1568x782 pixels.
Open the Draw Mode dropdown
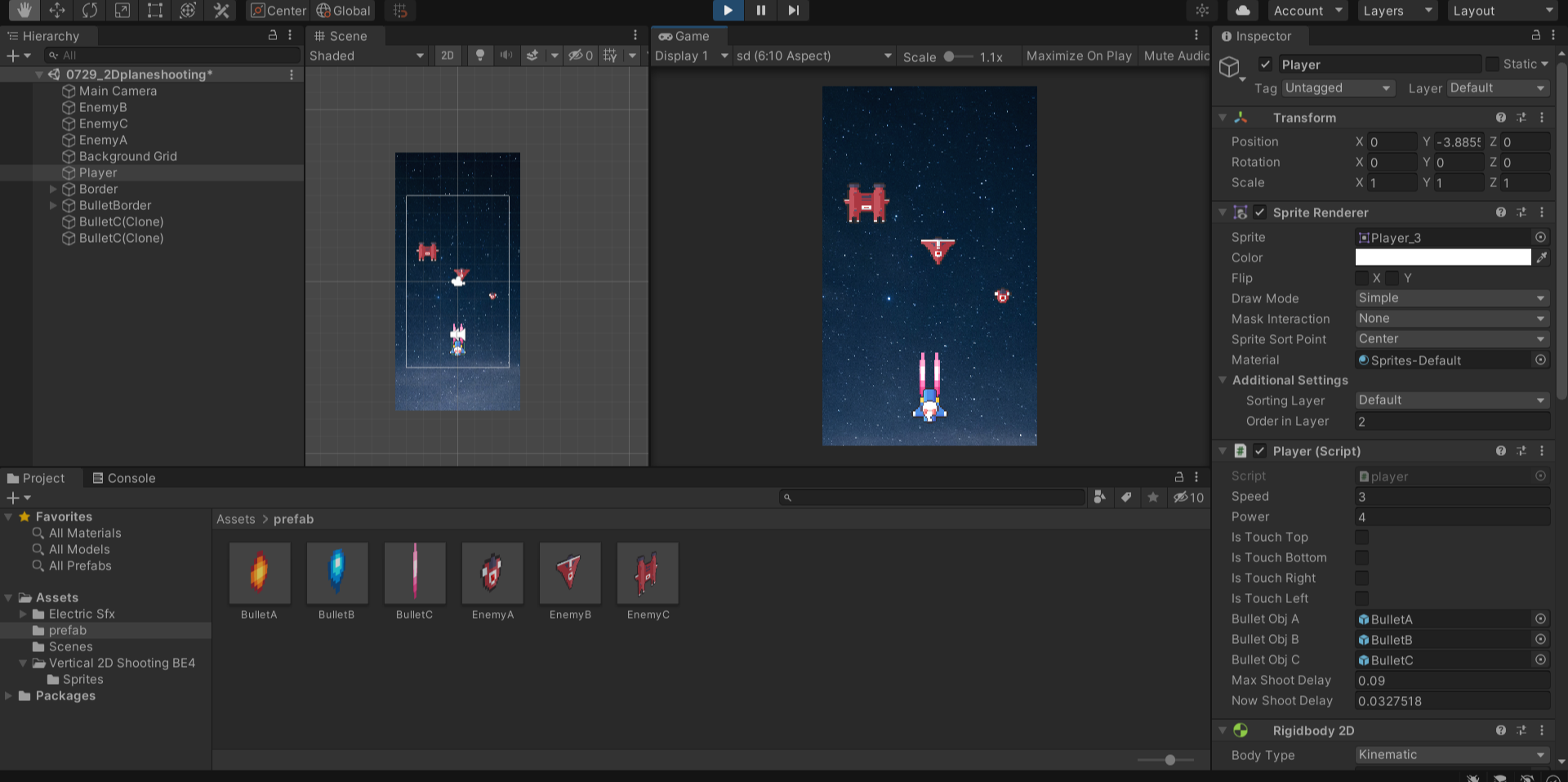pyautogui.click(x=1451, y=298)
